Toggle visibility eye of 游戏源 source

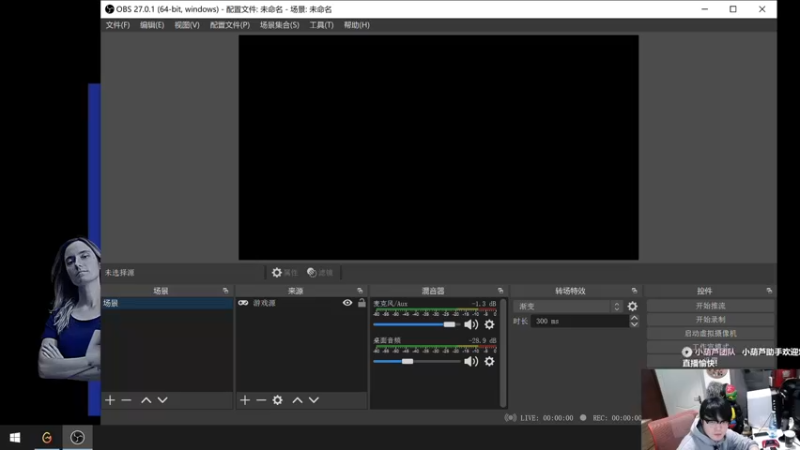(347, 303)
